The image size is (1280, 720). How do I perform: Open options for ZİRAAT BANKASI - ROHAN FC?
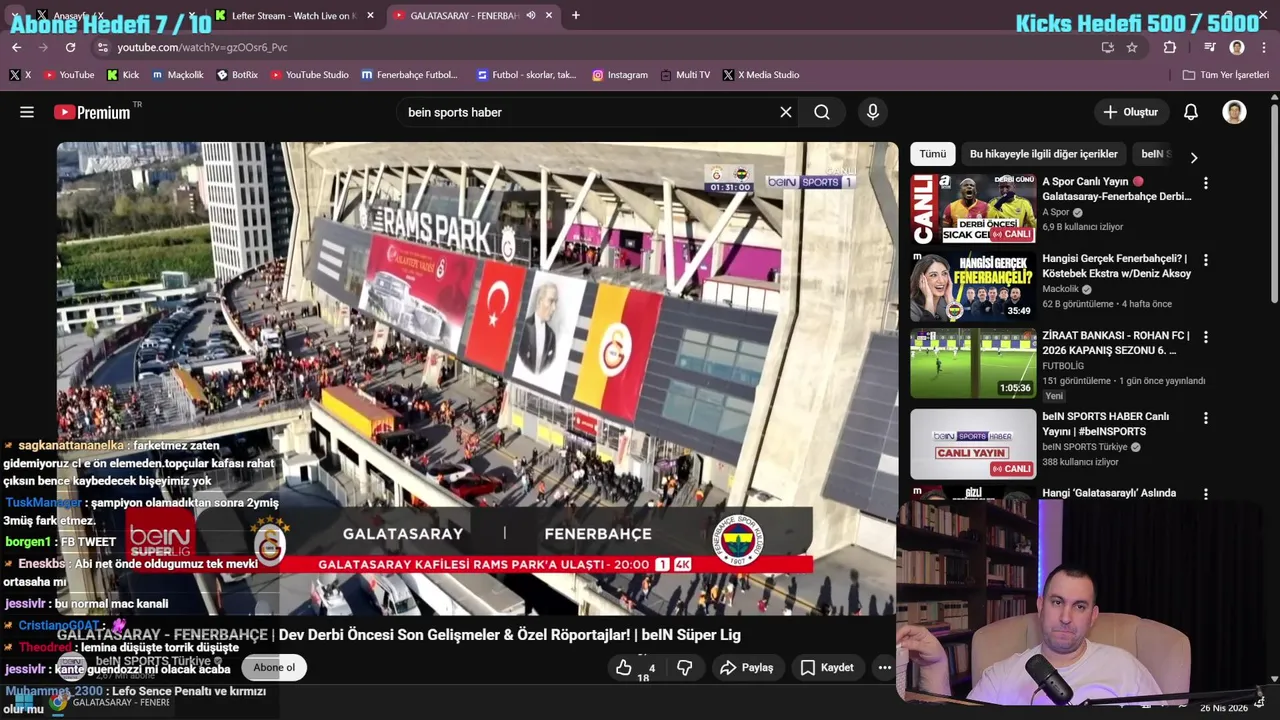1206,337
